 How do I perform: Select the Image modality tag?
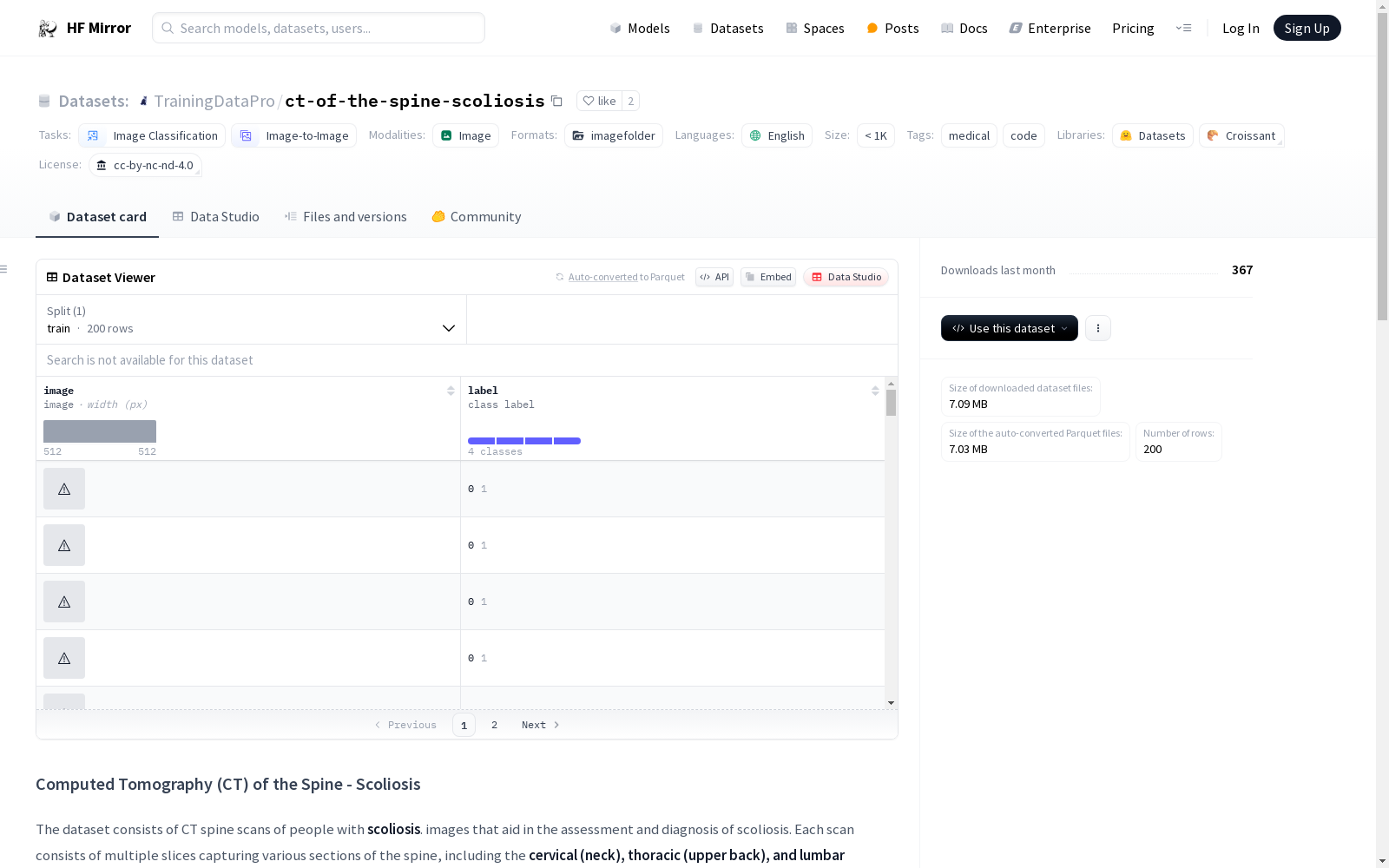click(x=465, y=135)
